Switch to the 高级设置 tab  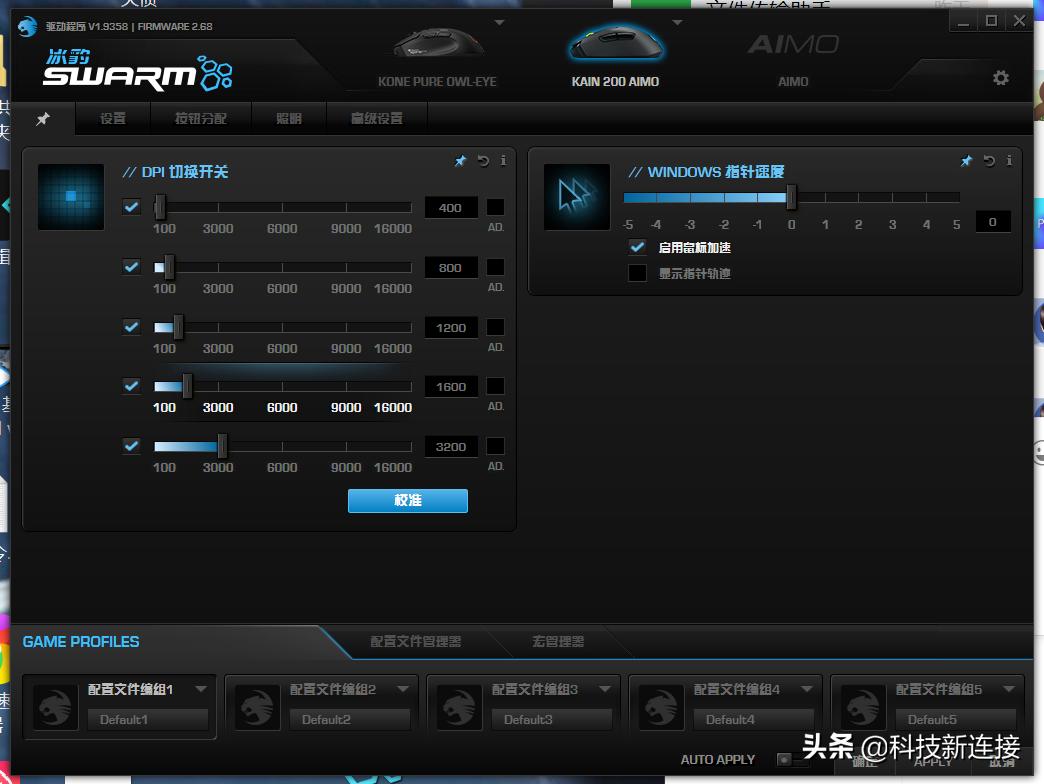click(377, 118)
